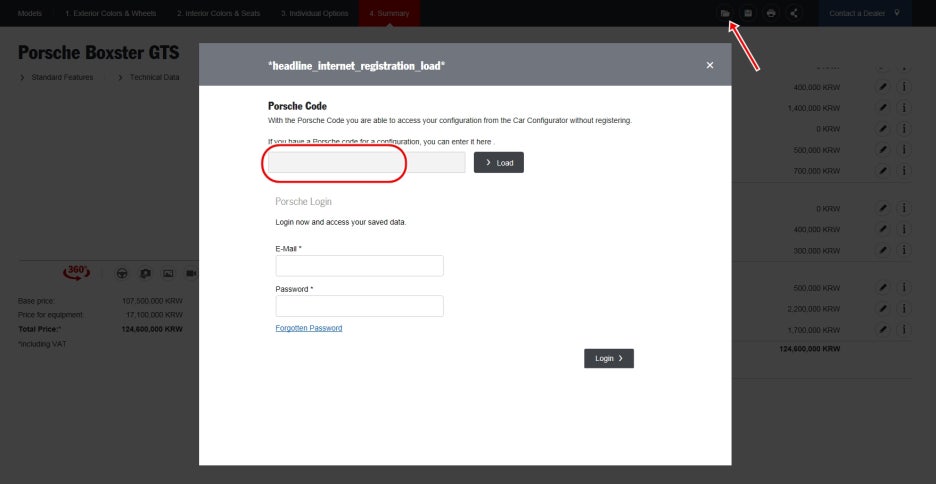Open the Exterior Colors & Wheels step
The height and width of the screenshot is (484, 936).
point(110,13)
